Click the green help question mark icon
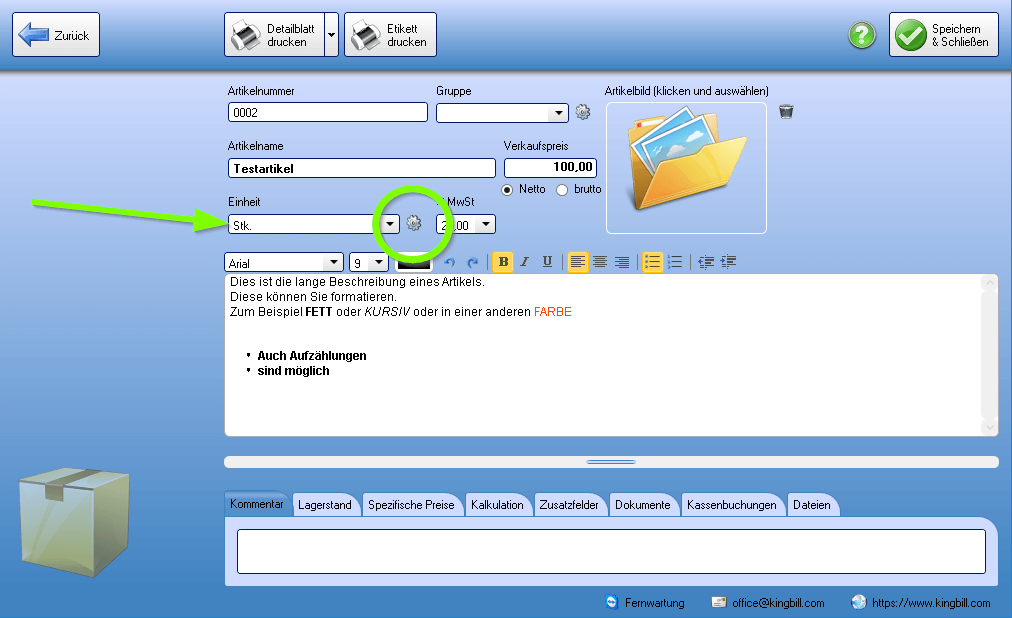Viewport: 1012px width, 618px height. tap(862, 35)
